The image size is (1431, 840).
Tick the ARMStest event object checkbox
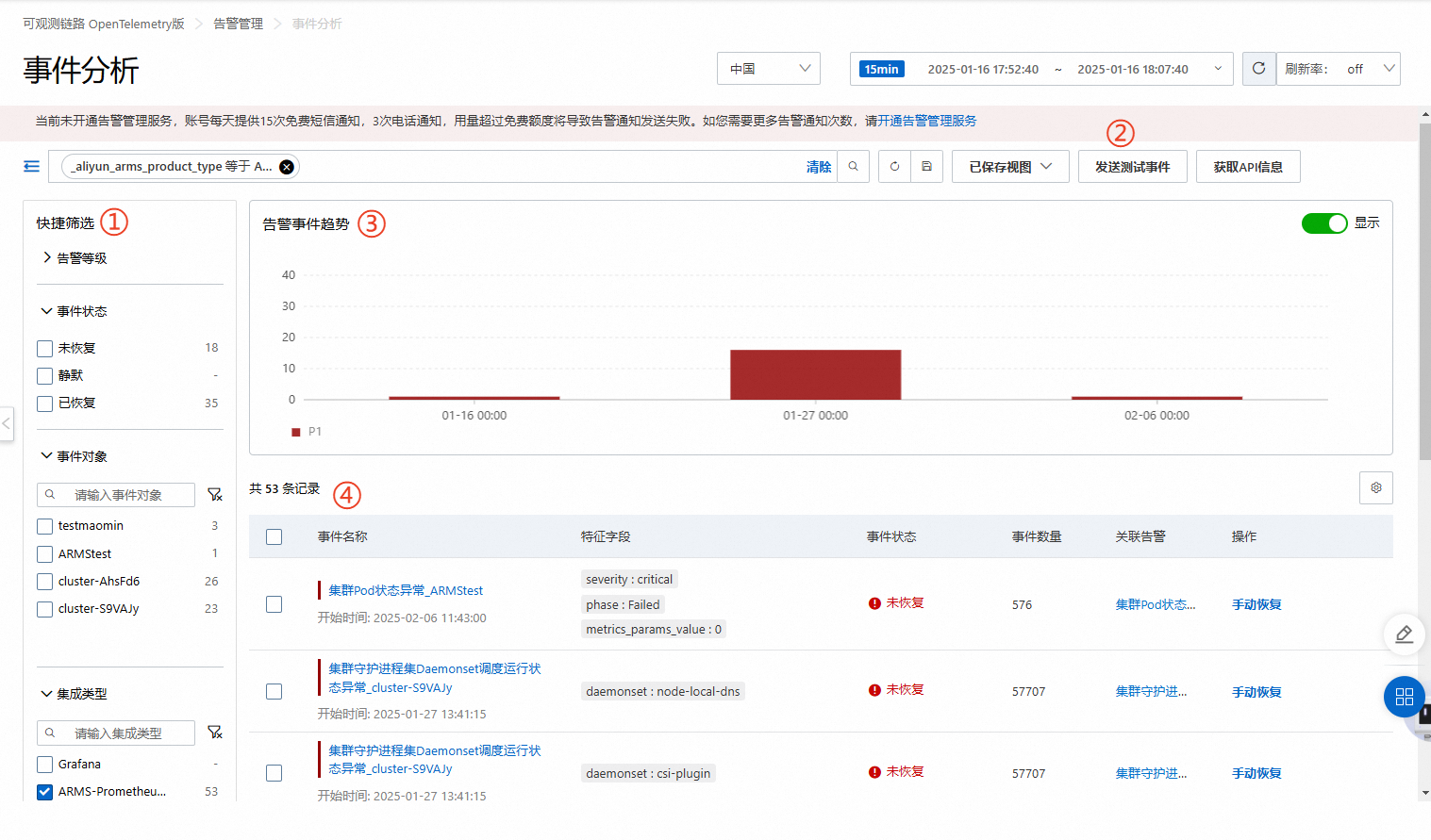click(x=44, y=554)
